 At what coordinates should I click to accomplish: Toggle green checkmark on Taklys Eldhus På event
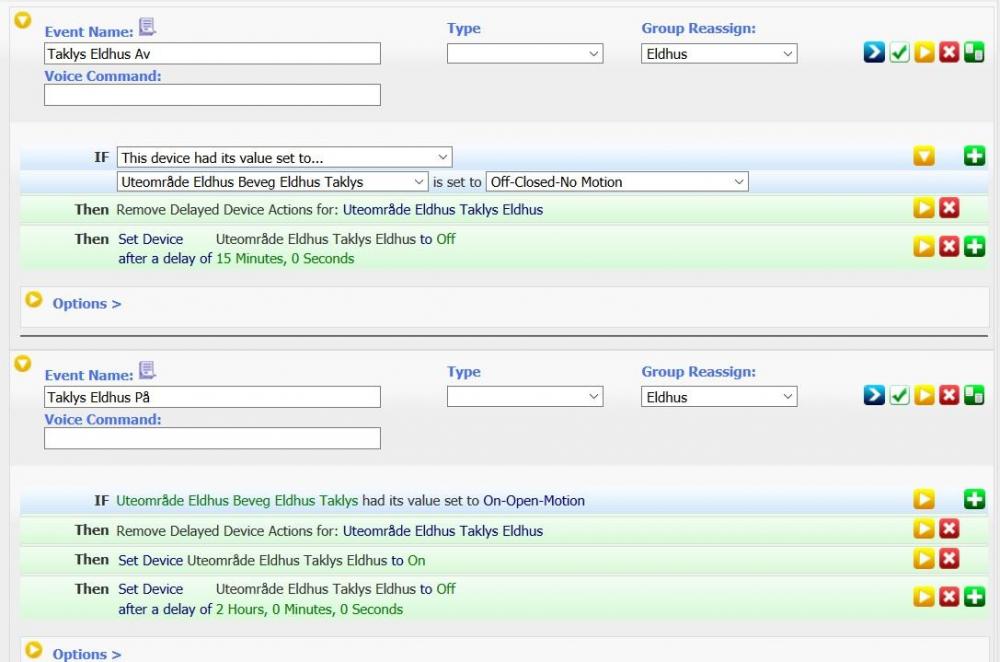[x=899, y=396]
